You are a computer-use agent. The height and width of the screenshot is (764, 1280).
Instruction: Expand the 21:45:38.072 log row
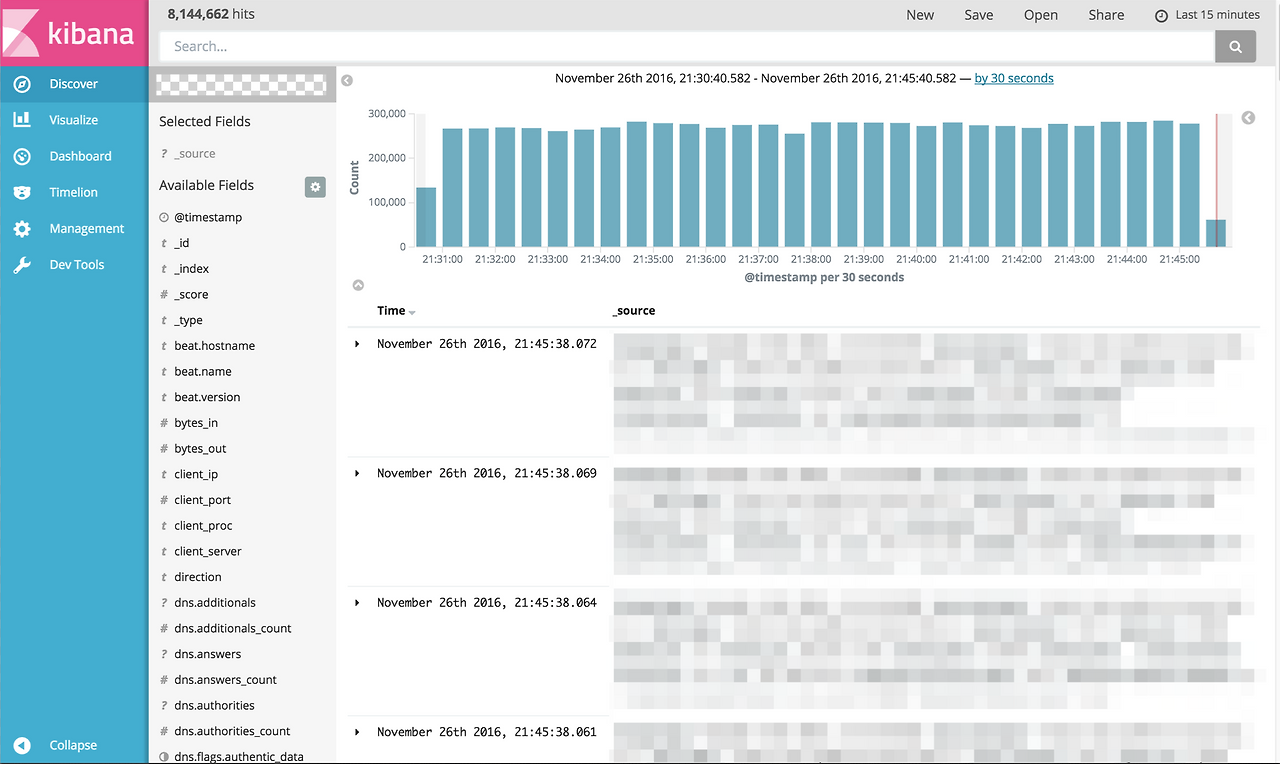(357, 344)
